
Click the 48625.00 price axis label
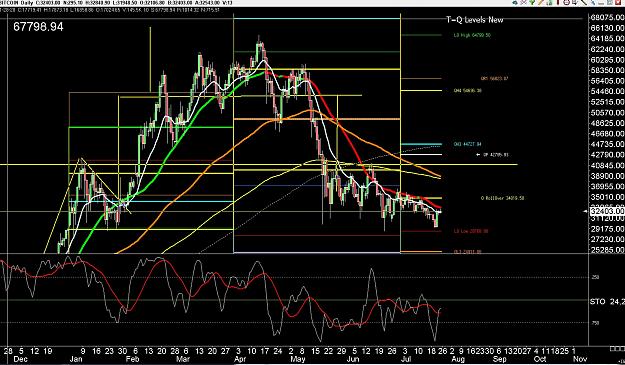(x=607, y=123)
